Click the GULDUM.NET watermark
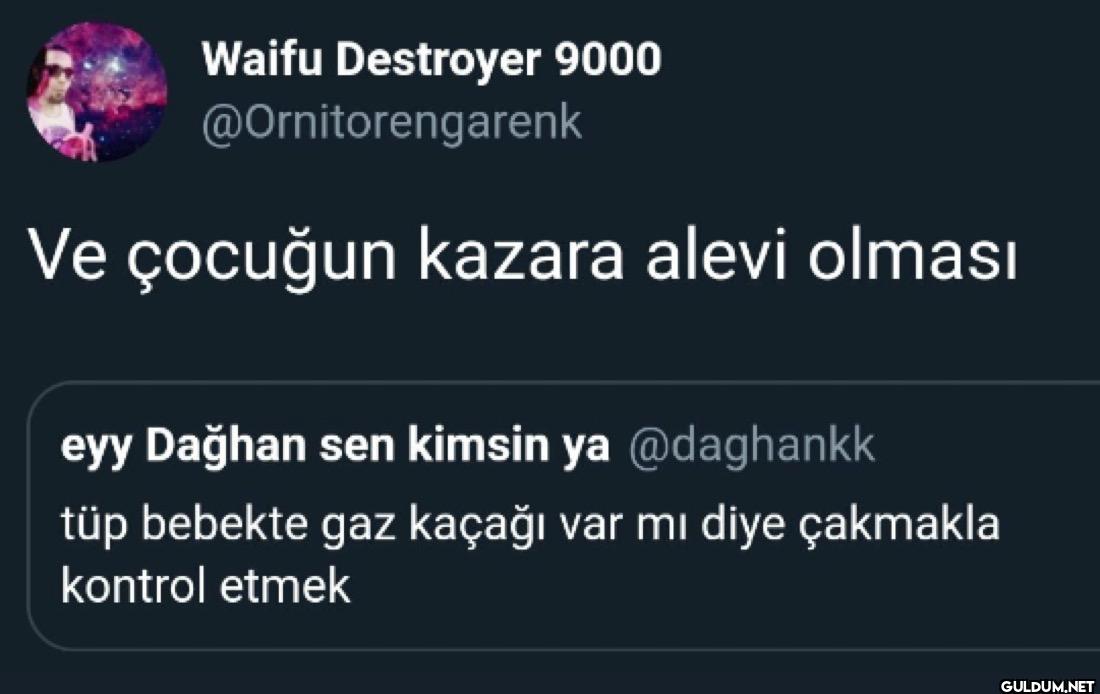1100x694 pixels. pyautogui.click(x=1047, y=686)
